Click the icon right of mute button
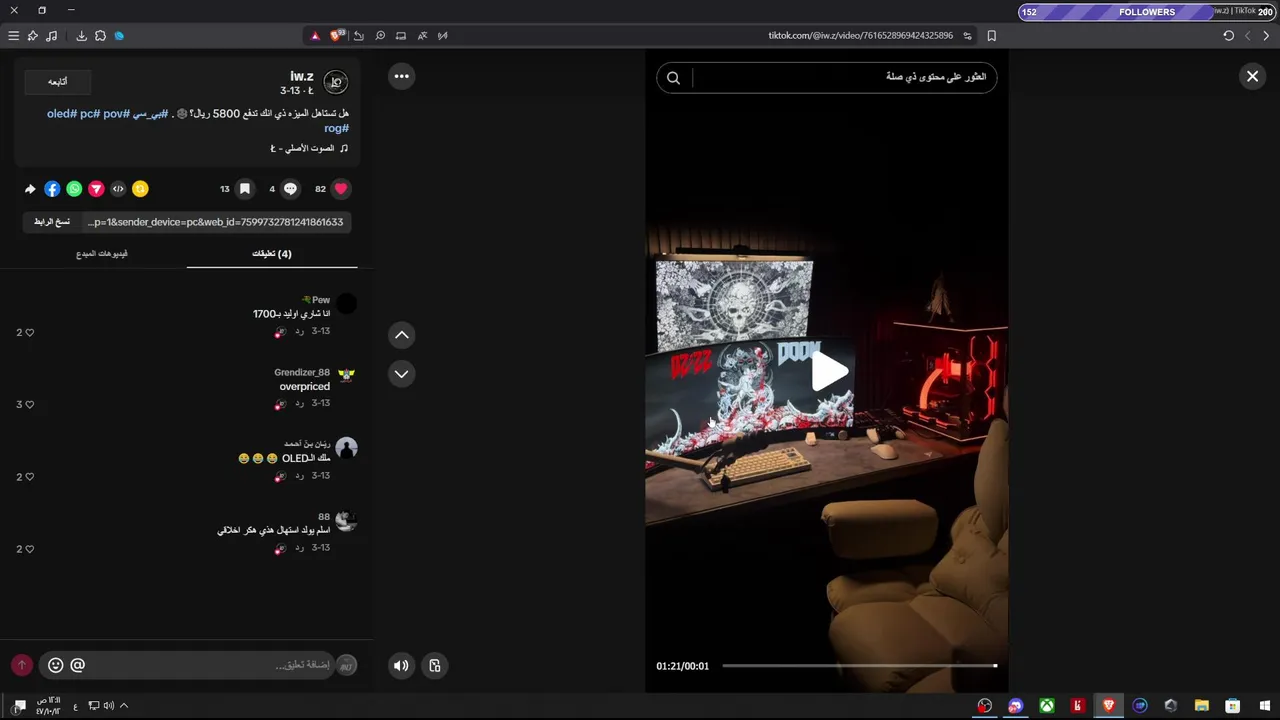Image resolution: width=1280 pixels, height=720 pixels. coord(435,665)
